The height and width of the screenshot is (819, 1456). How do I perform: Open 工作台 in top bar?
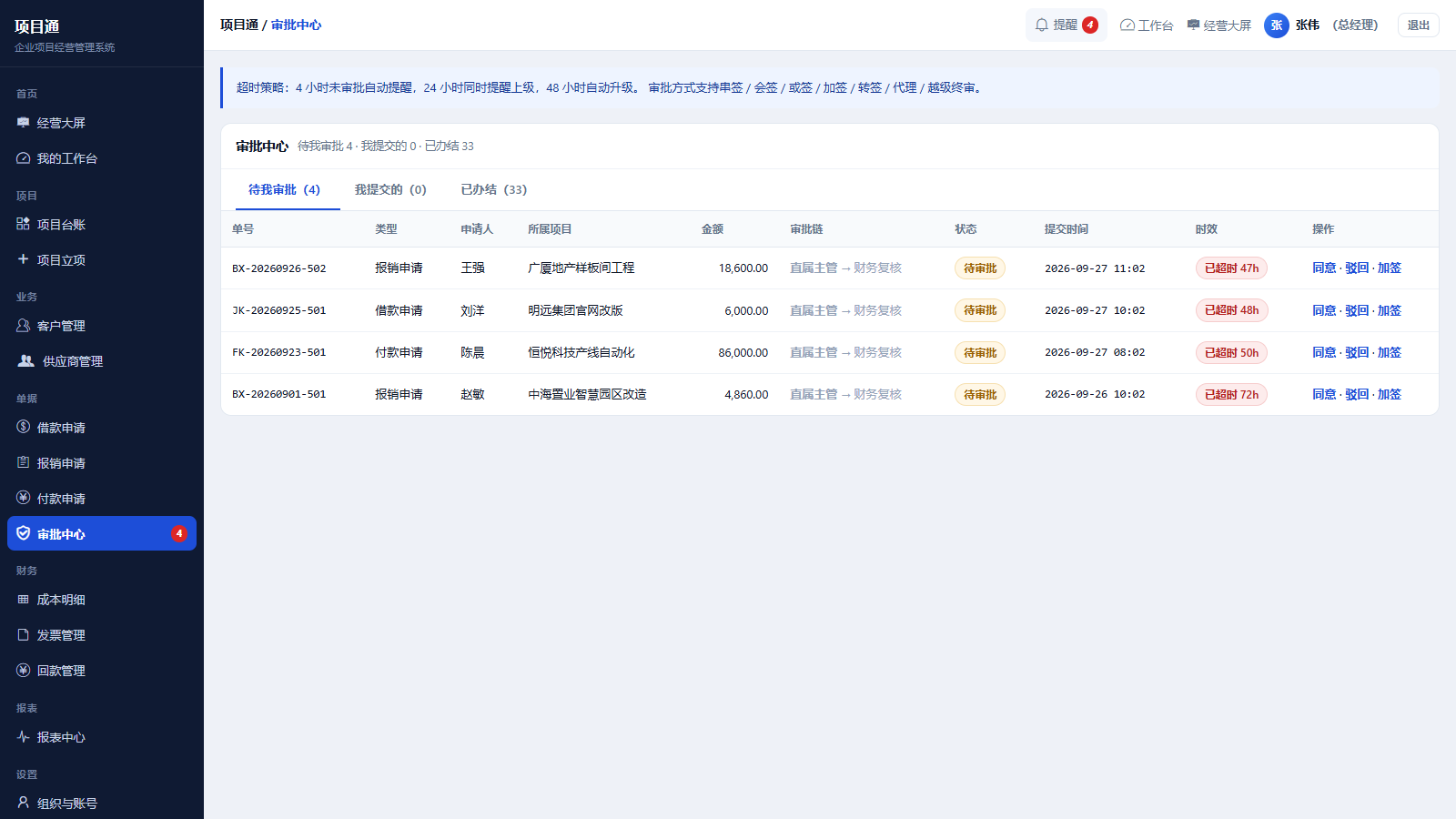[x=1147, y=25]
